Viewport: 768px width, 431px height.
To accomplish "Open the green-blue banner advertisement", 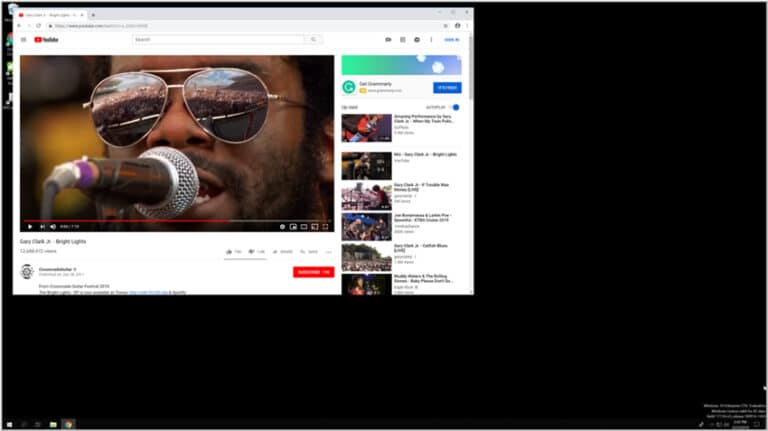I will (x=401, y=65).
